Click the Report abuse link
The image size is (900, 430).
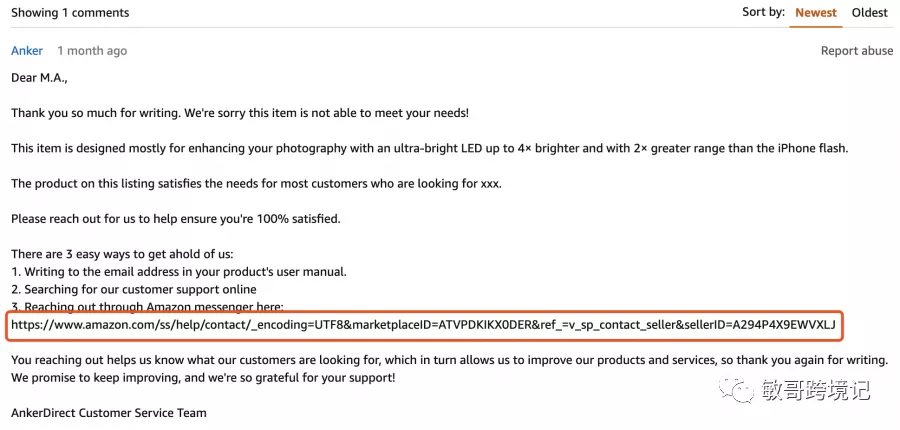(856, 51)
